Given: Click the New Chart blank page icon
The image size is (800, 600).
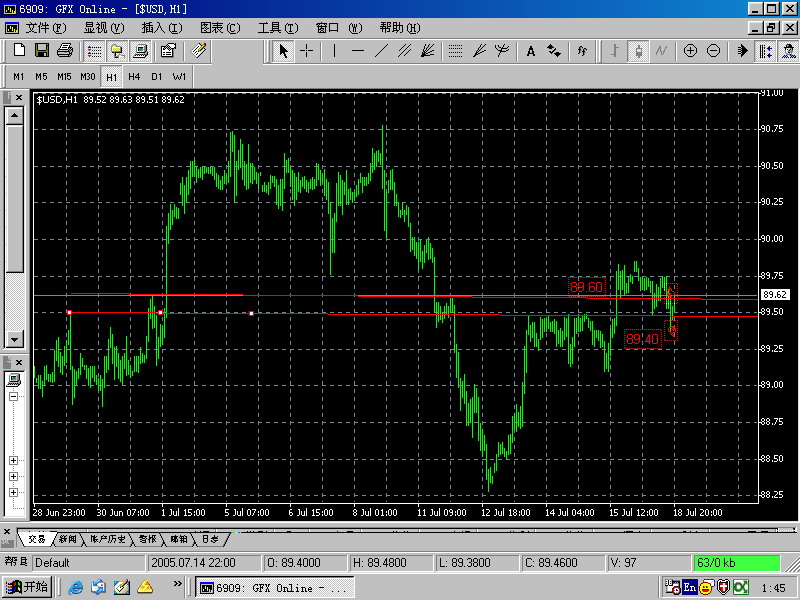Looking at the screenshot, I should 19,50.
